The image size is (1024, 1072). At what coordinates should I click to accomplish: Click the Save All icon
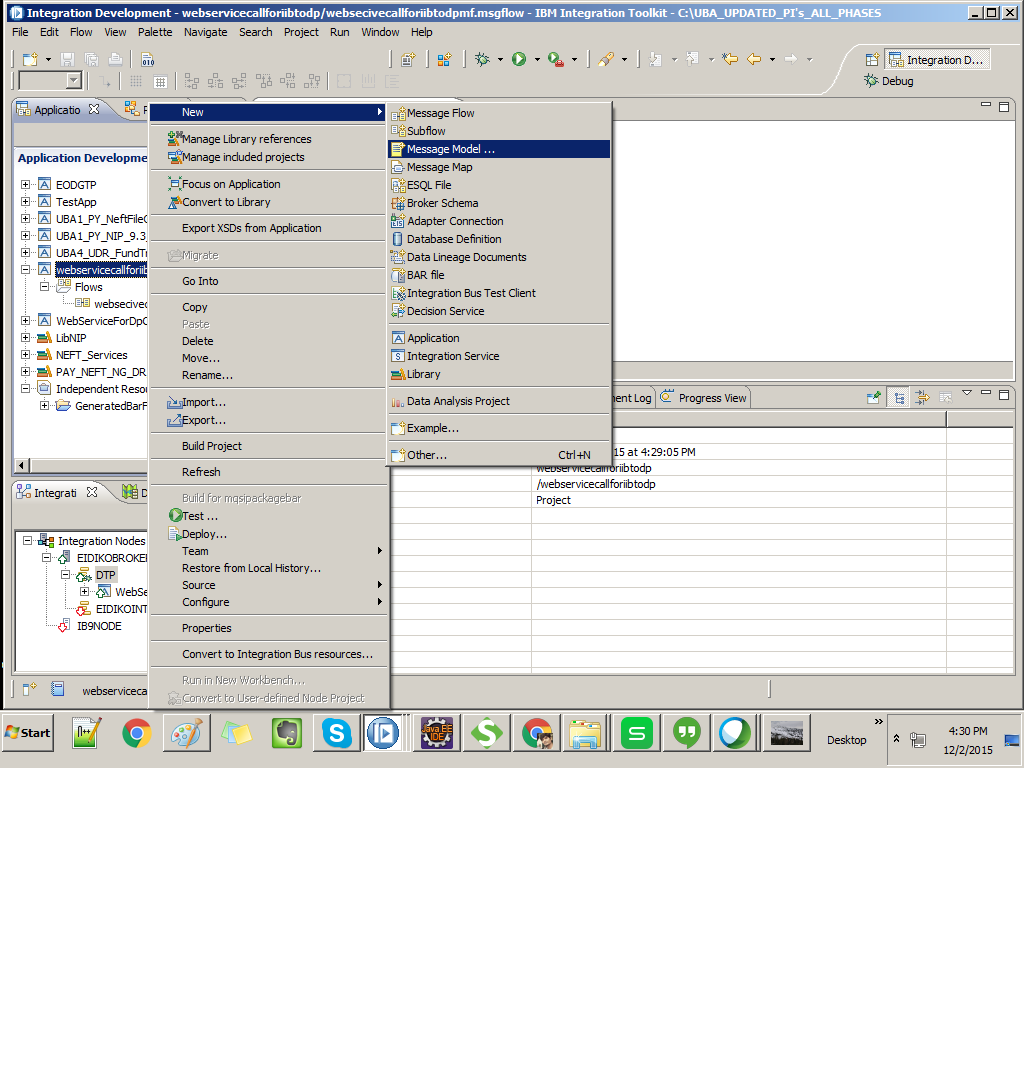tap(90, 59)
